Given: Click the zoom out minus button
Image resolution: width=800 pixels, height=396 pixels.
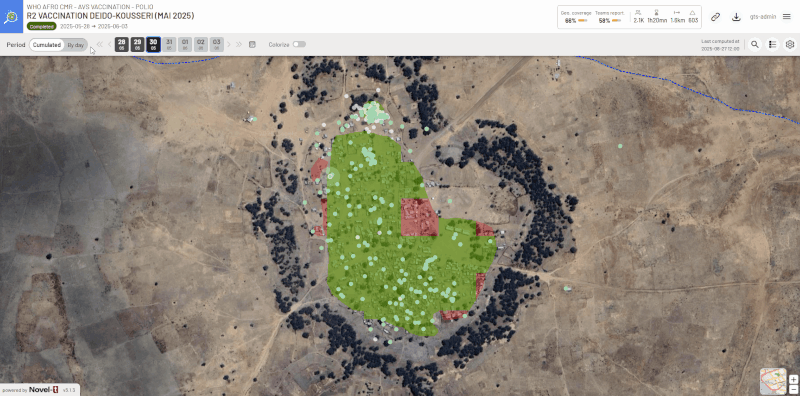Looking at the screenshot, I should tap(793, 390).
